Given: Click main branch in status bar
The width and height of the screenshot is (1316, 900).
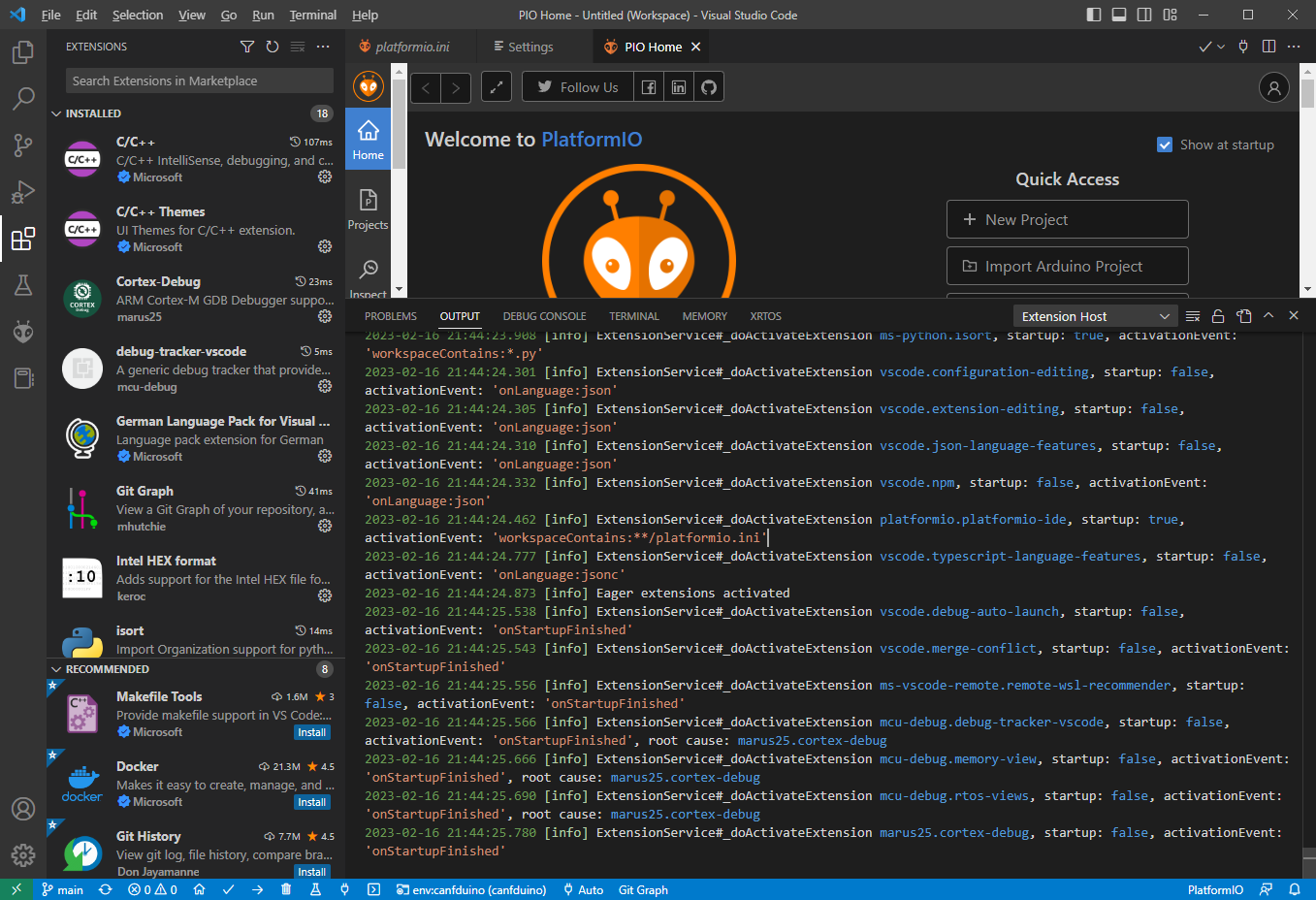Looking at the screenshot, I should coord(63,889).
